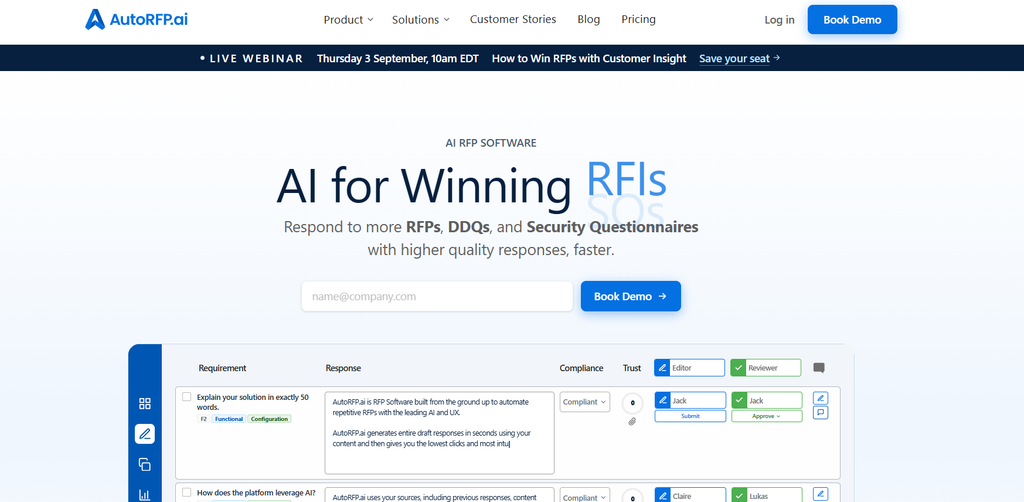This screenshot has height=502, width=1024.
Task: Click the AutoRFP.ai logo
Action: pos(136,20)
